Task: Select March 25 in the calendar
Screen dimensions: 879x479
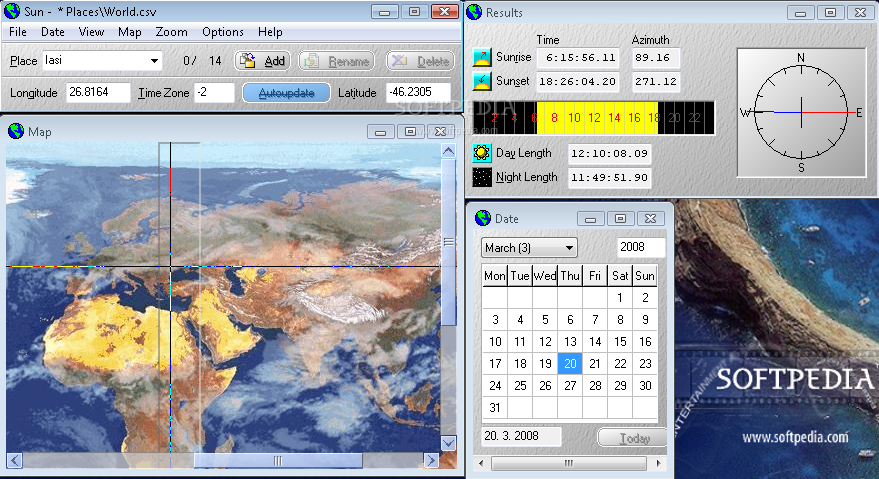Action: [x=520, y=386]
